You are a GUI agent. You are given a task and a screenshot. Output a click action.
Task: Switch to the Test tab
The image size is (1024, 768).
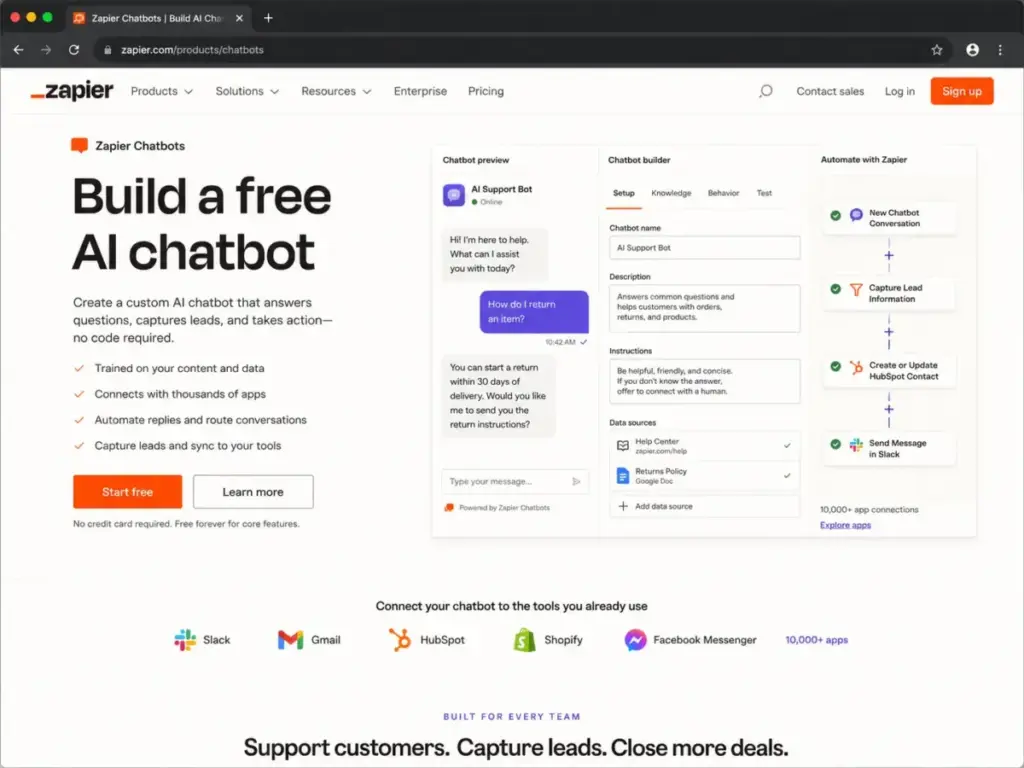[x=764, y=193]
